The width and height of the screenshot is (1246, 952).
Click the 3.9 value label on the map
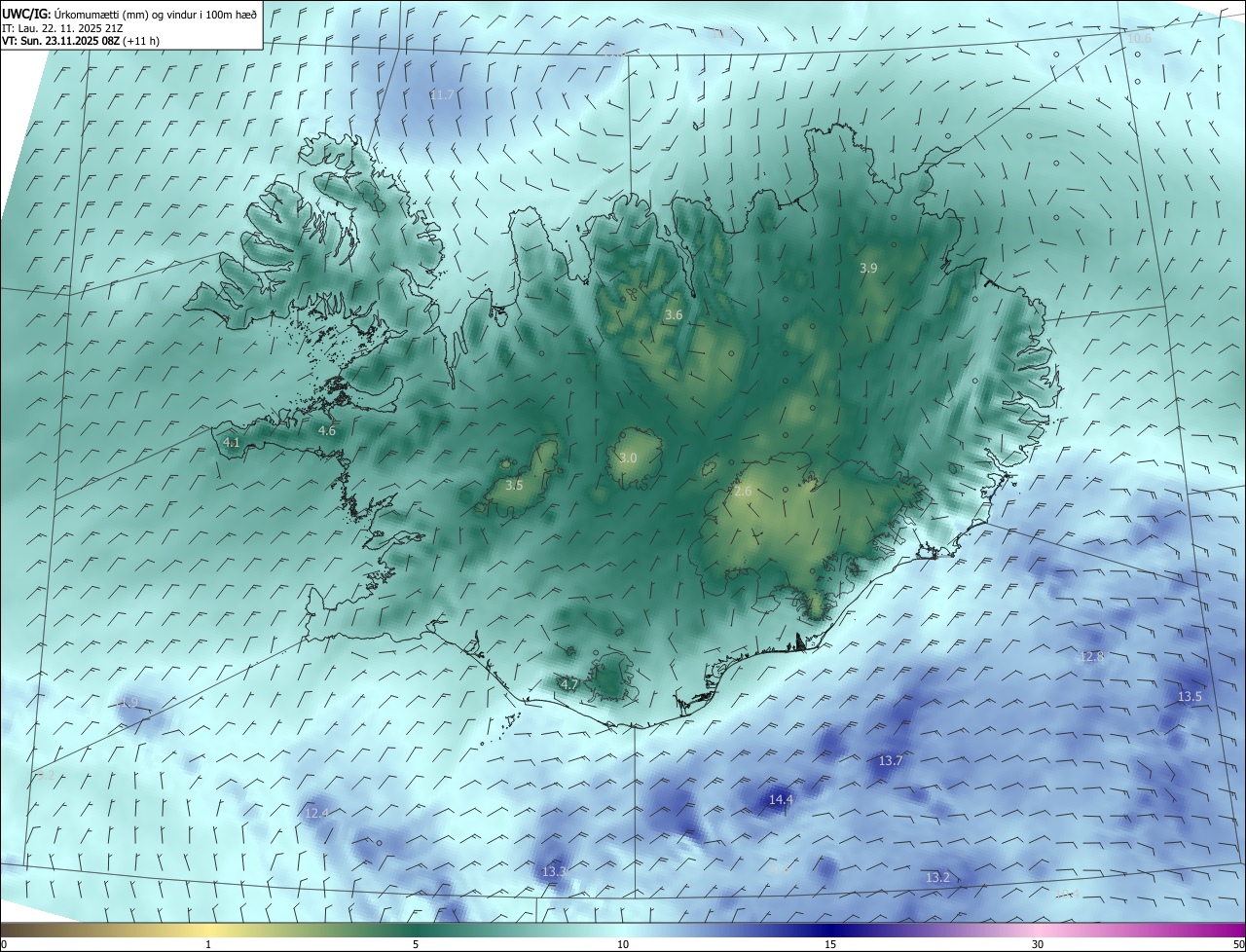(868, 268)
